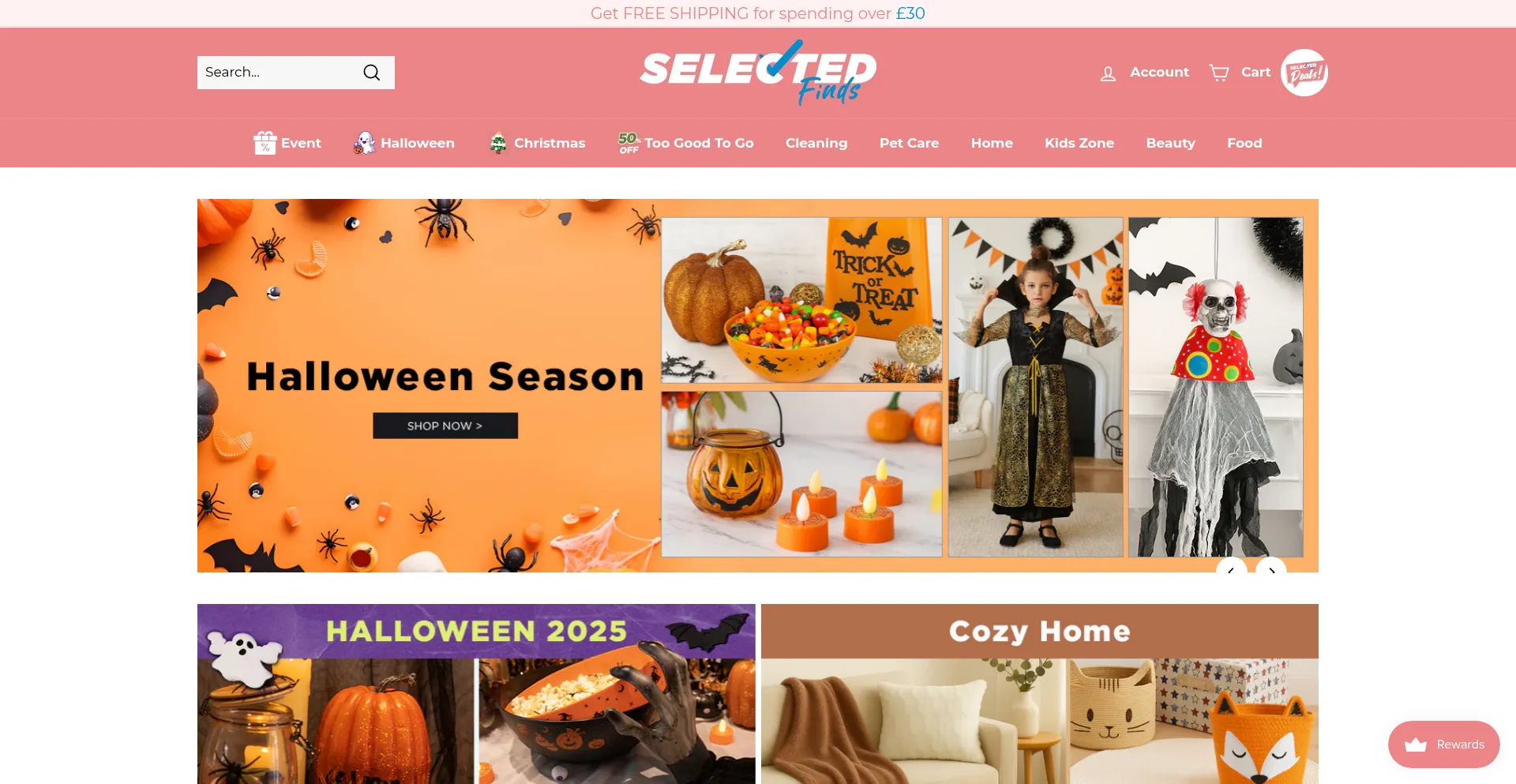Click the 50% OFF icon
The image size is (1516, 784).
coord(629,143)
